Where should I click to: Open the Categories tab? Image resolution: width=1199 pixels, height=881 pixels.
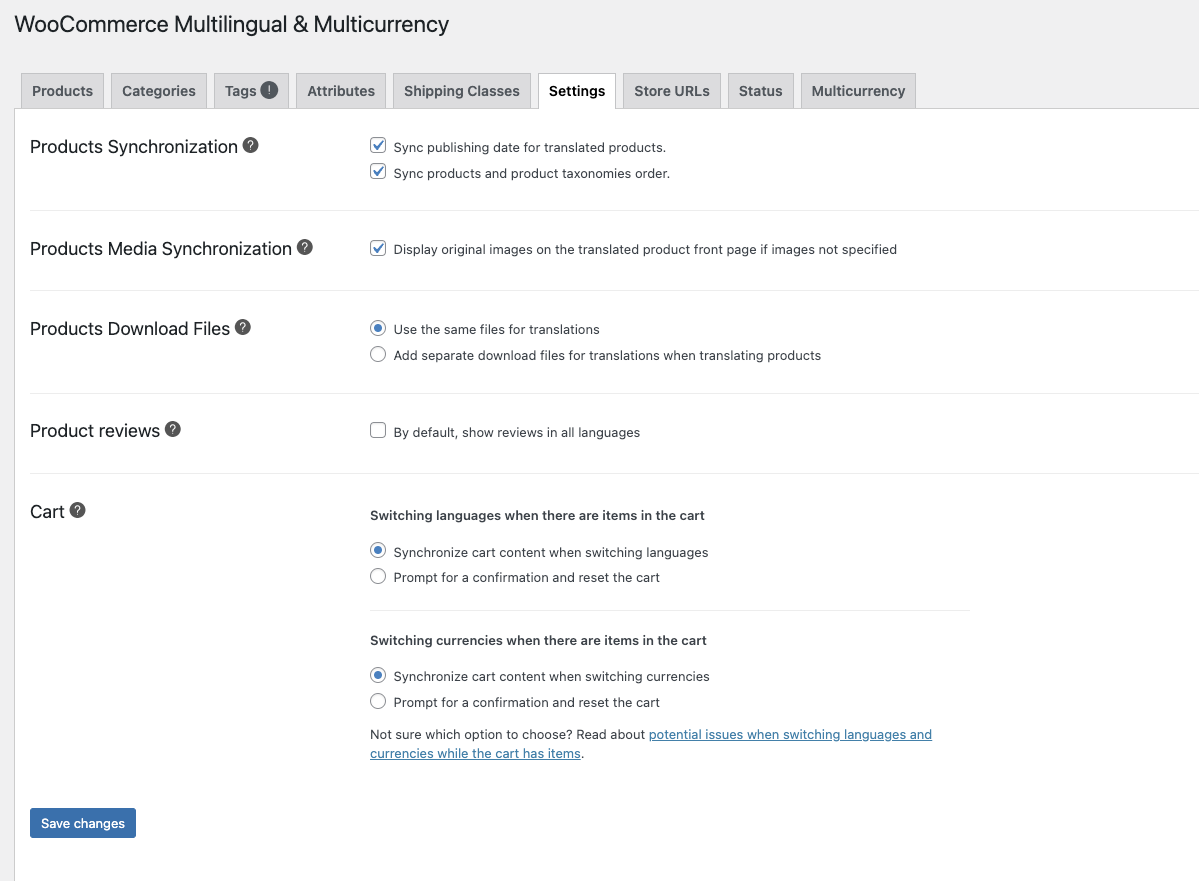(x=159, y=91)
